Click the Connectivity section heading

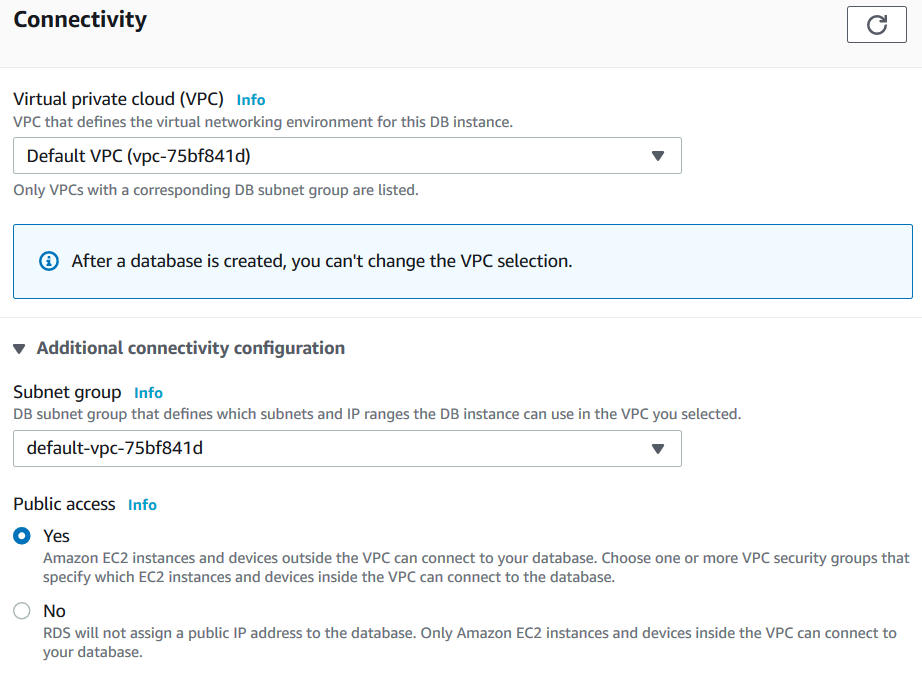point(80,19)
